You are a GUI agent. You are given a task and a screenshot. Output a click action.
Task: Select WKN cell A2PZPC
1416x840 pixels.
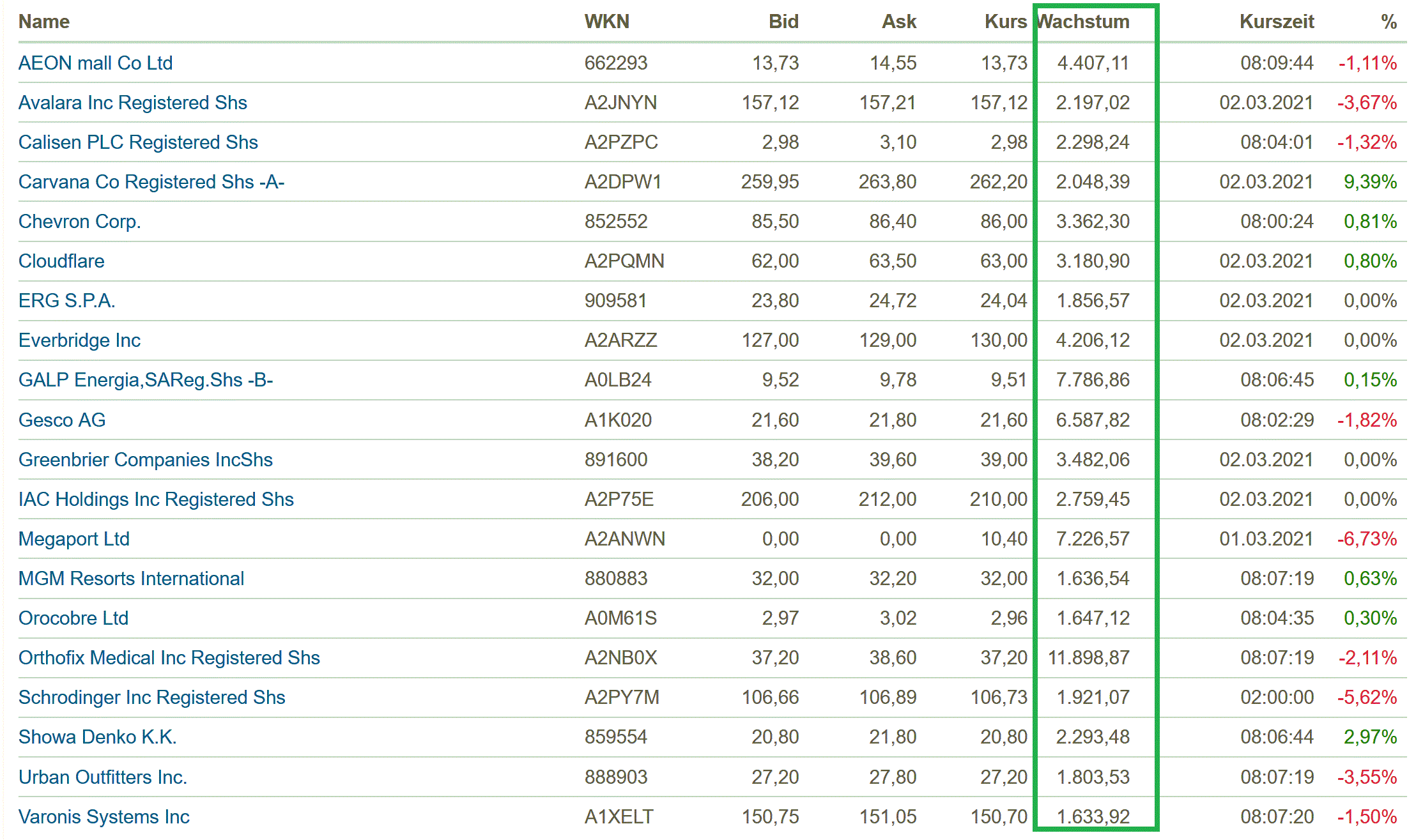[621, 142]
